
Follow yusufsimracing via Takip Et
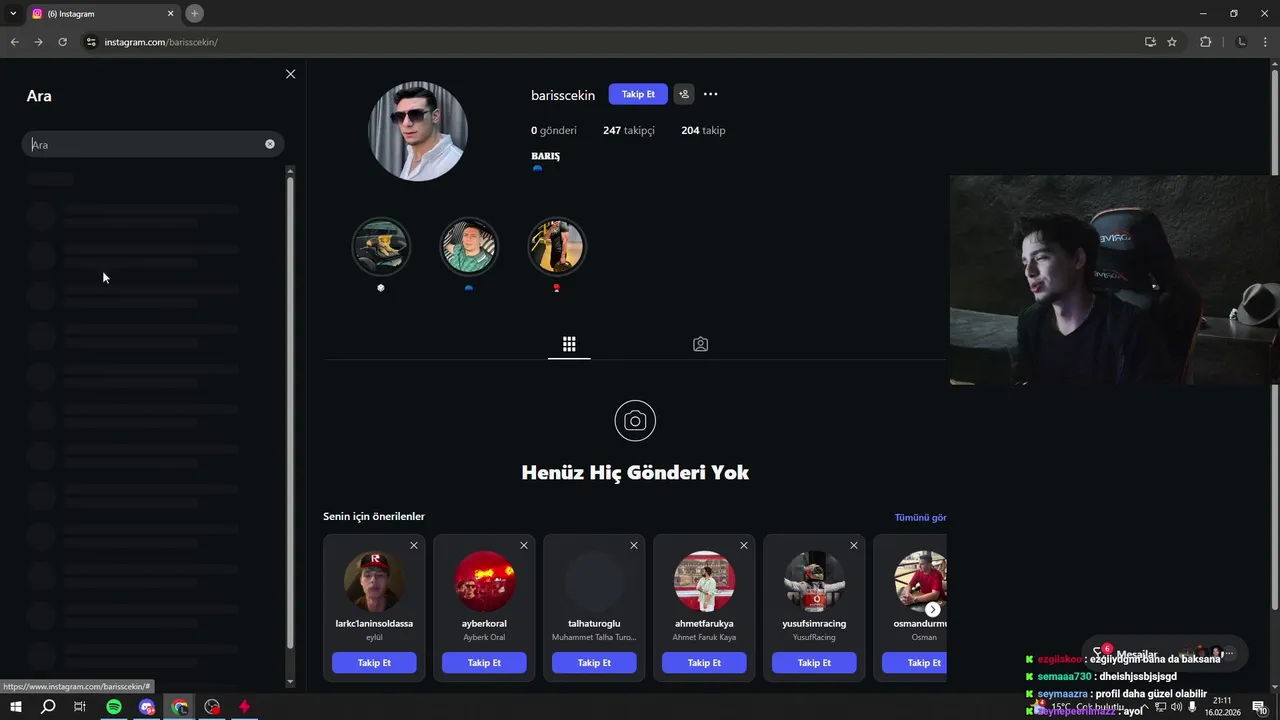click(814, 662)
